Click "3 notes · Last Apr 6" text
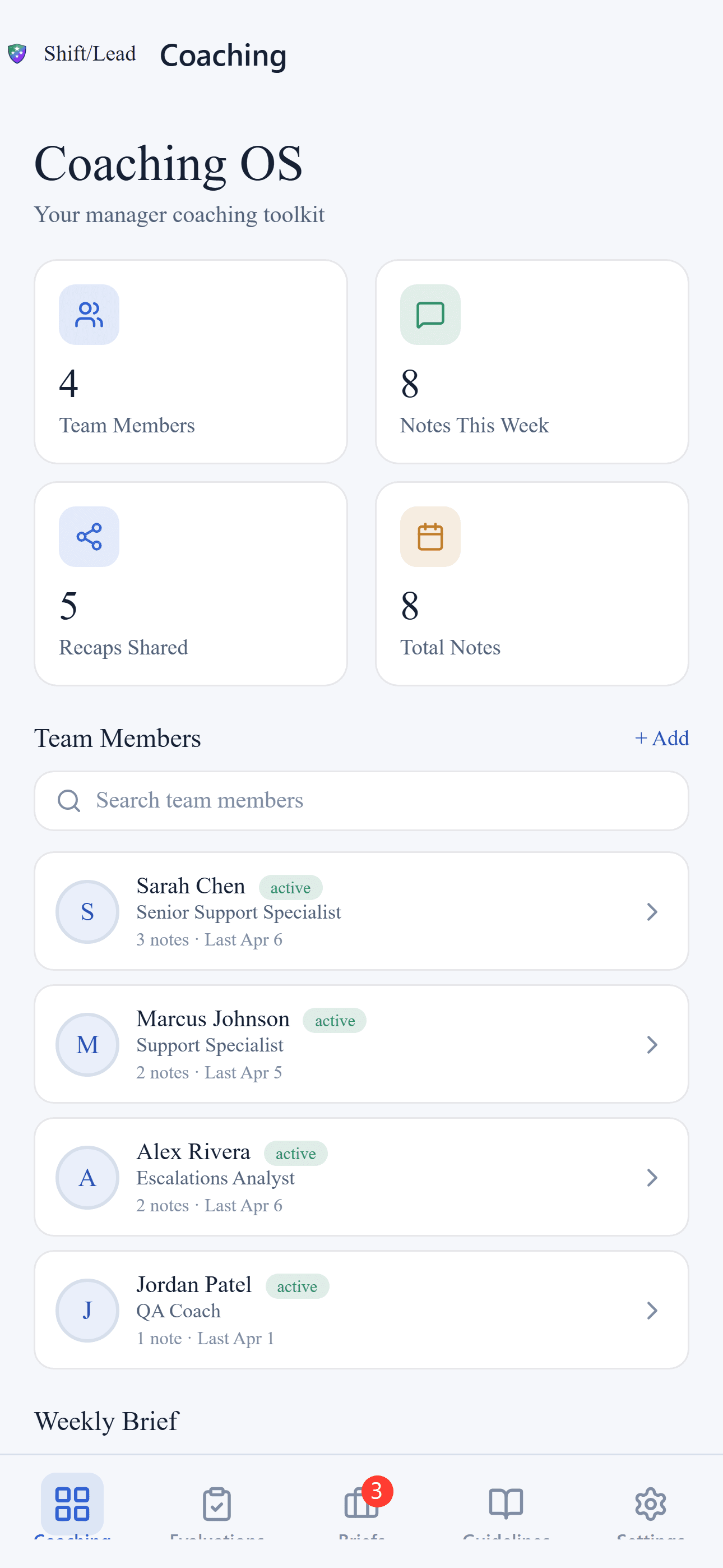The width and height of the screenshot is (723, 1568). click(x=210, y=940)
